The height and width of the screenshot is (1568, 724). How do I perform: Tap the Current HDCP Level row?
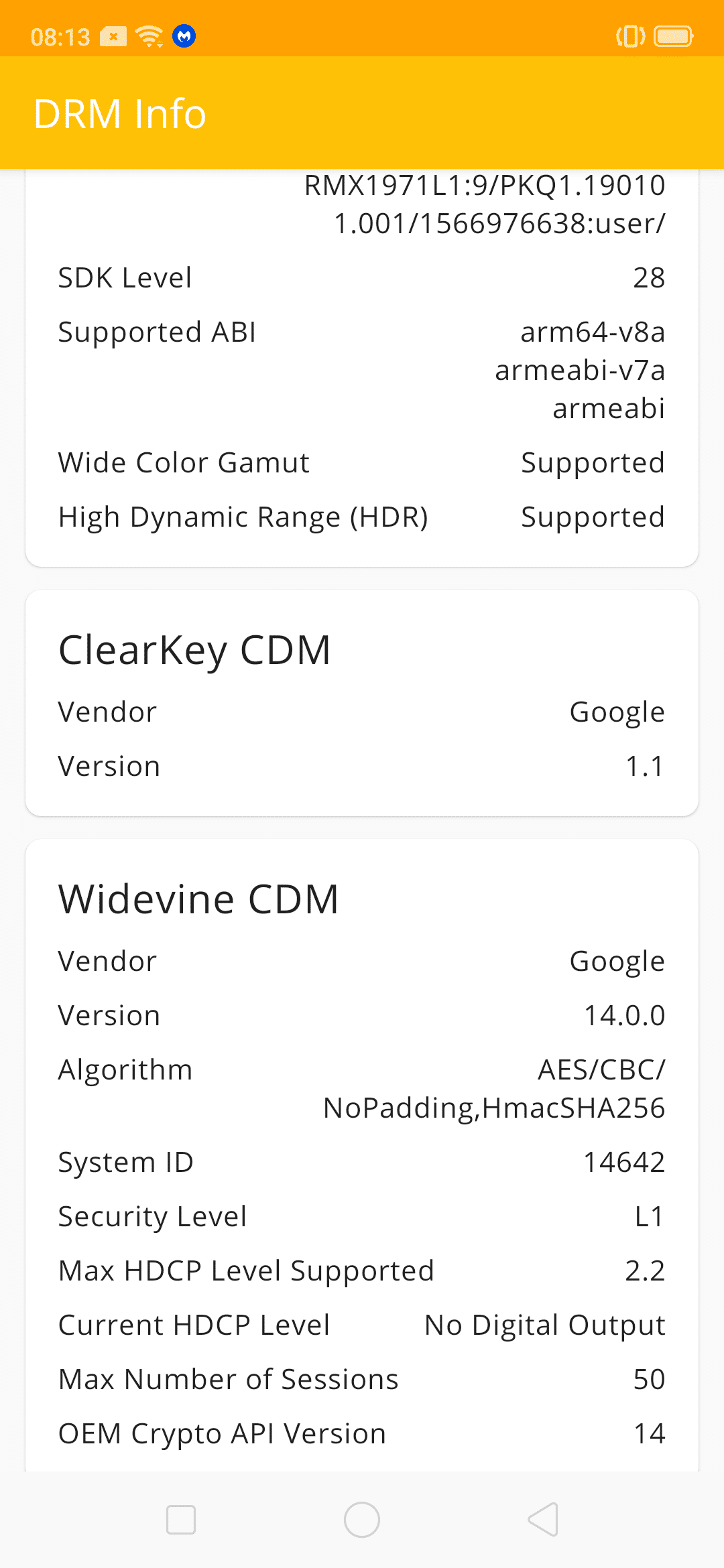tap(362, 1325)
